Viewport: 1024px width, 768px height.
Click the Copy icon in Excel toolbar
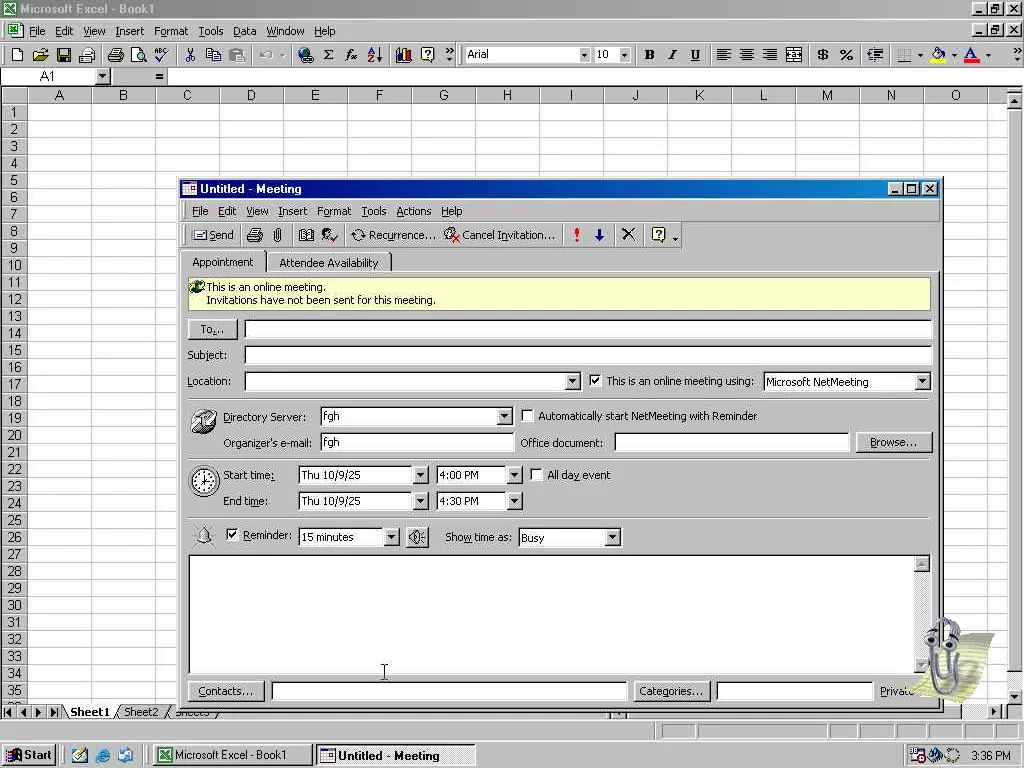[x=213, y=55]
